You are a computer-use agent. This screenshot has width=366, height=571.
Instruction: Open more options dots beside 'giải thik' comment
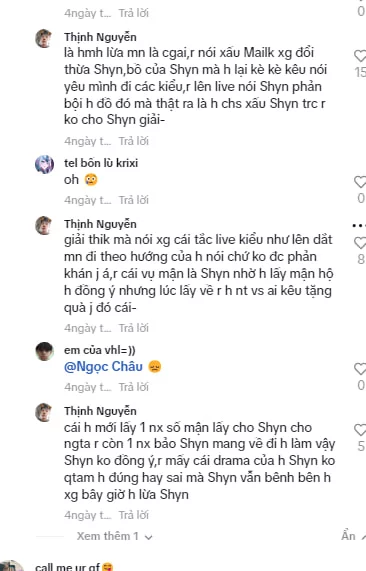click(359, 226)
